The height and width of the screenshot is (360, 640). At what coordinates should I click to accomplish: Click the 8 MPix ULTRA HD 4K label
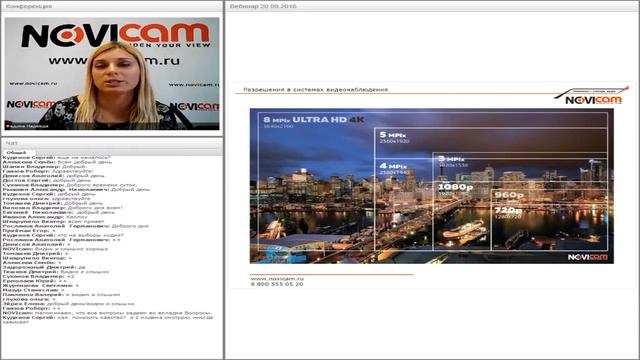[x=313, y=120]
